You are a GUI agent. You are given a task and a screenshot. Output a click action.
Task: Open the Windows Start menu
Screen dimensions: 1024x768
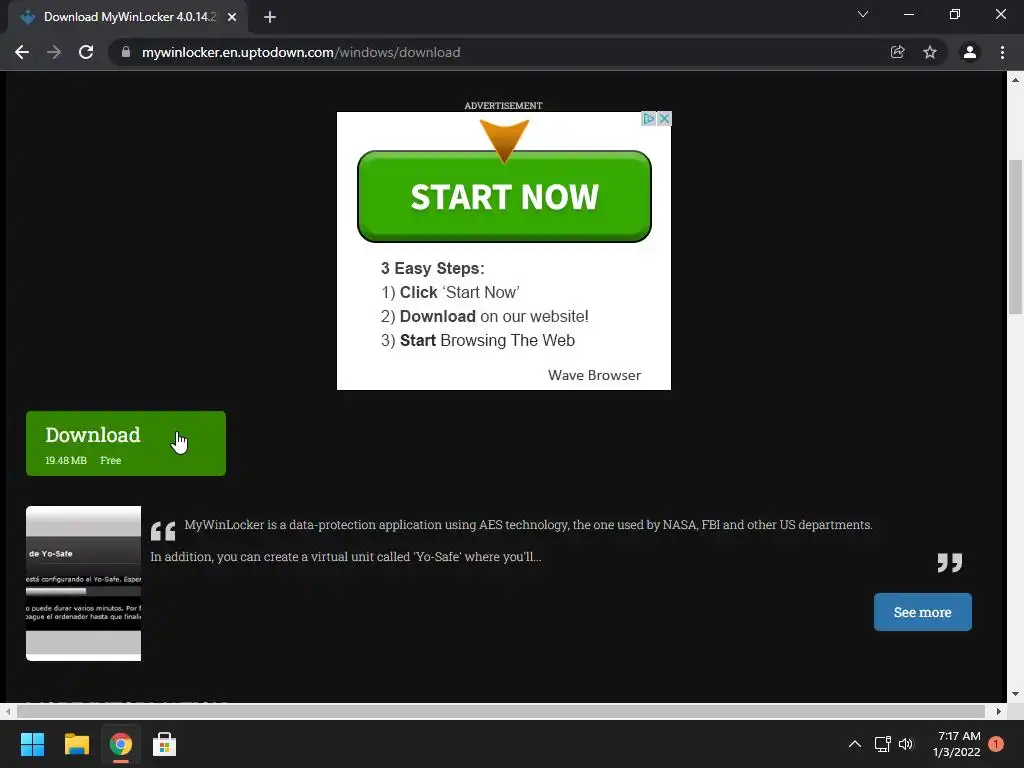pyautogui.click(x=32, y=744)
